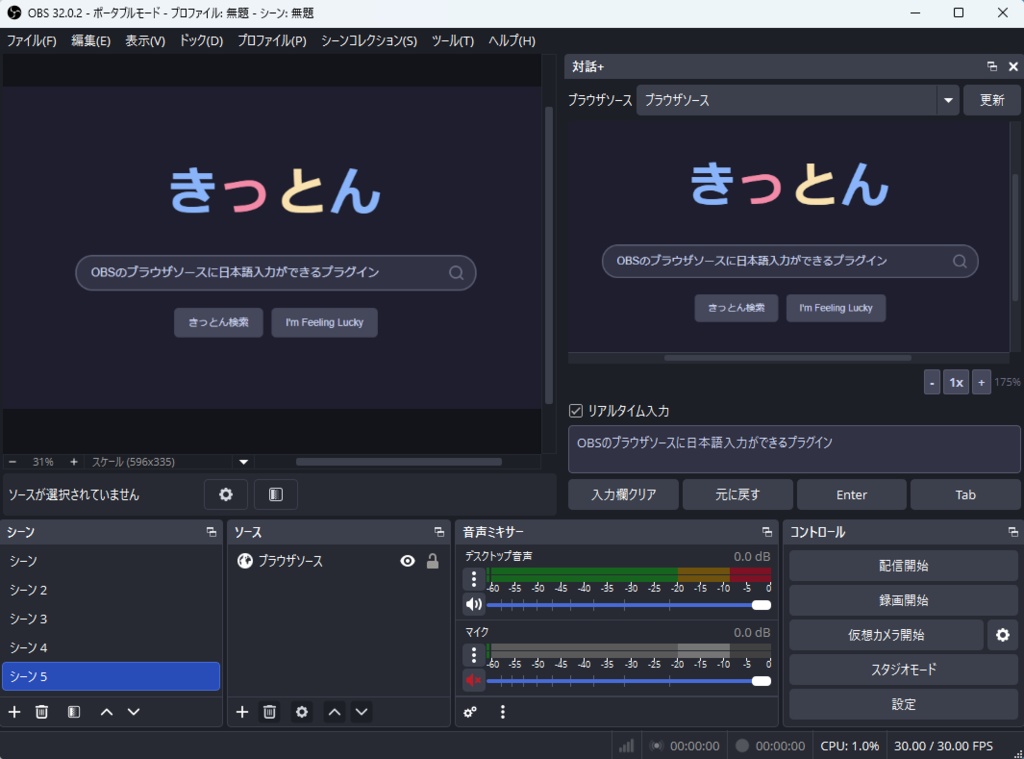This screenshot has height=759, width=1024.
Task: Open デスクトップ音声 options via vertical dots
Action: 472,578
